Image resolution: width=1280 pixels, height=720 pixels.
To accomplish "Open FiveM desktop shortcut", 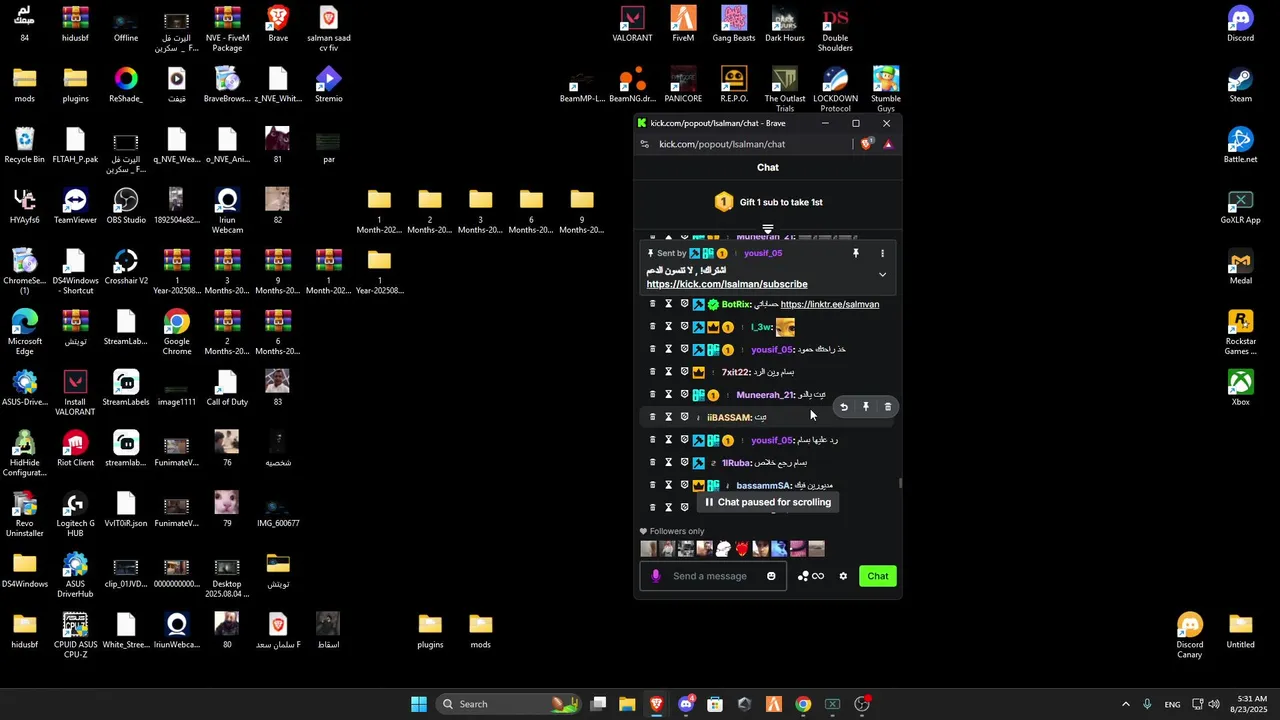I will pyautogui.click(x=683, y=25).
